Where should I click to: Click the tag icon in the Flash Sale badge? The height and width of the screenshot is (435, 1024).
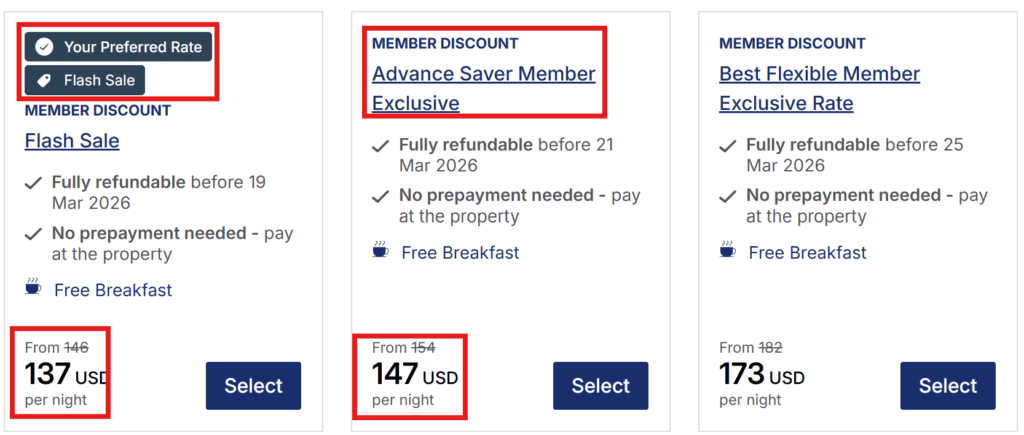(x=44, y=80)
